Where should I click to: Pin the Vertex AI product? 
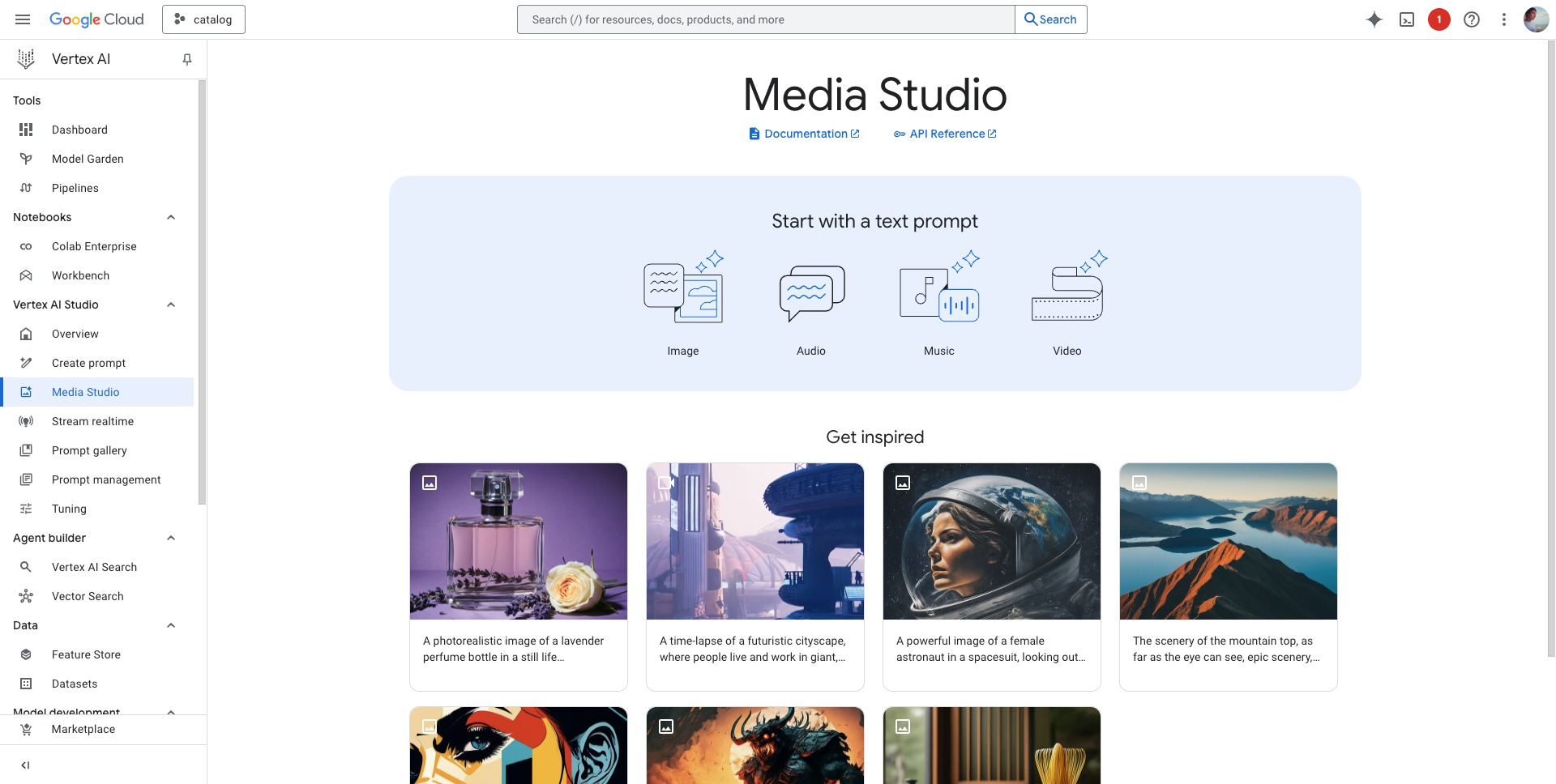(x=187, y=59)
